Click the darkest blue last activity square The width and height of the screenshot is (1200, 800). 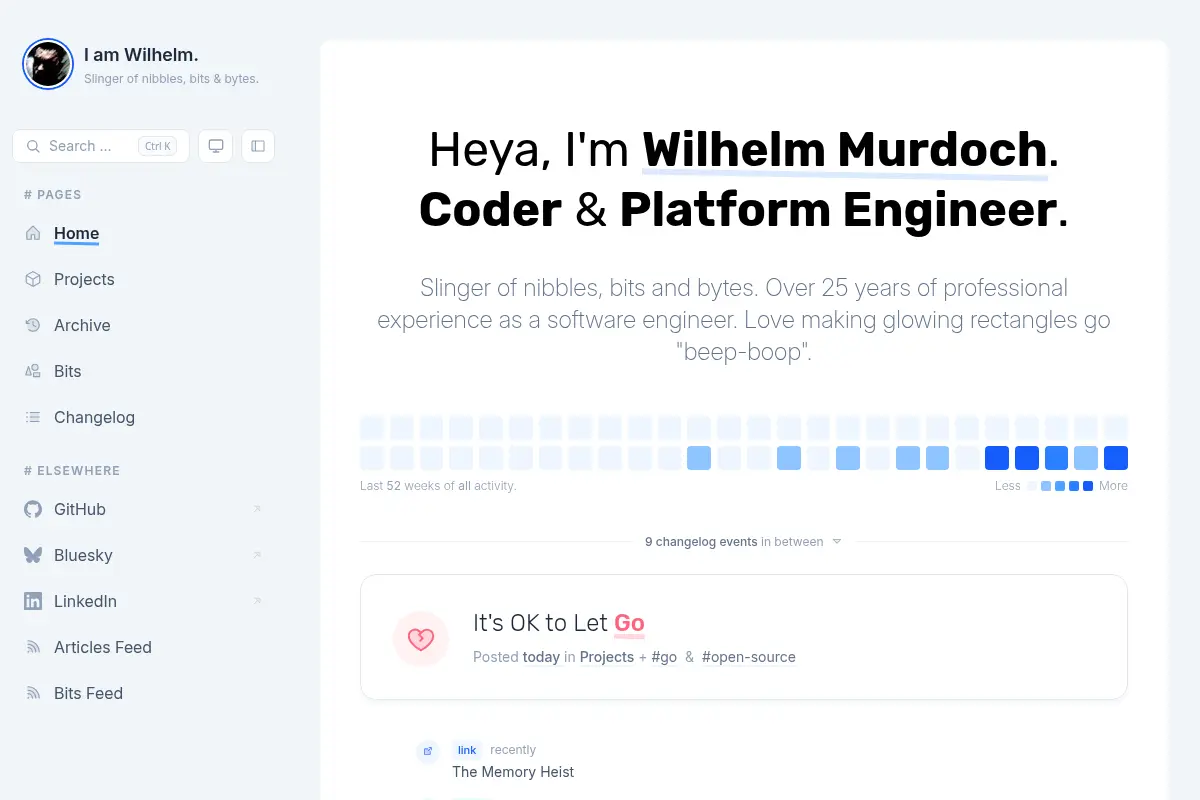[x=1116, y=458]
